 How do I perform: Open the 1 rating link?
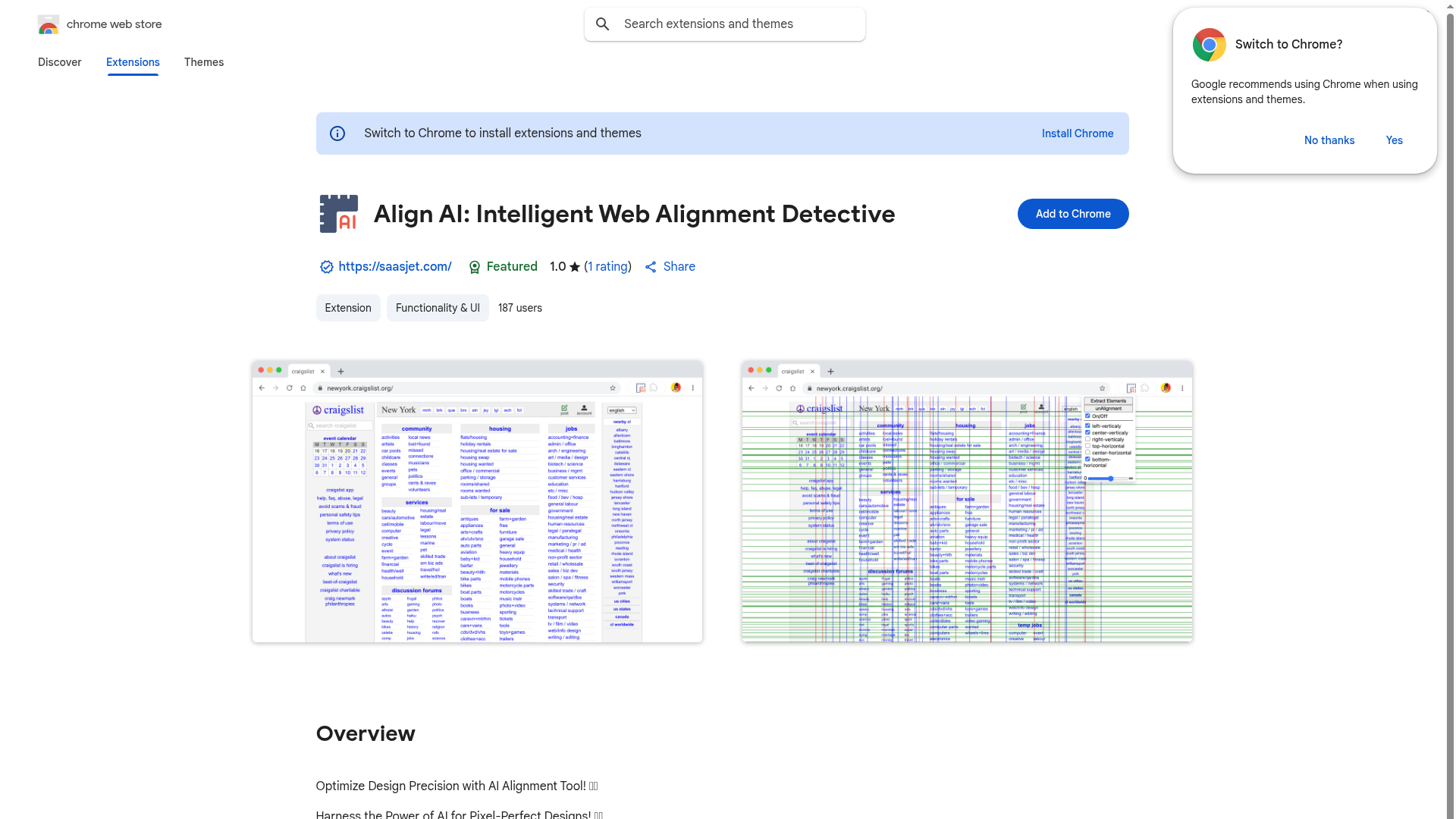[x=607, y=267]
